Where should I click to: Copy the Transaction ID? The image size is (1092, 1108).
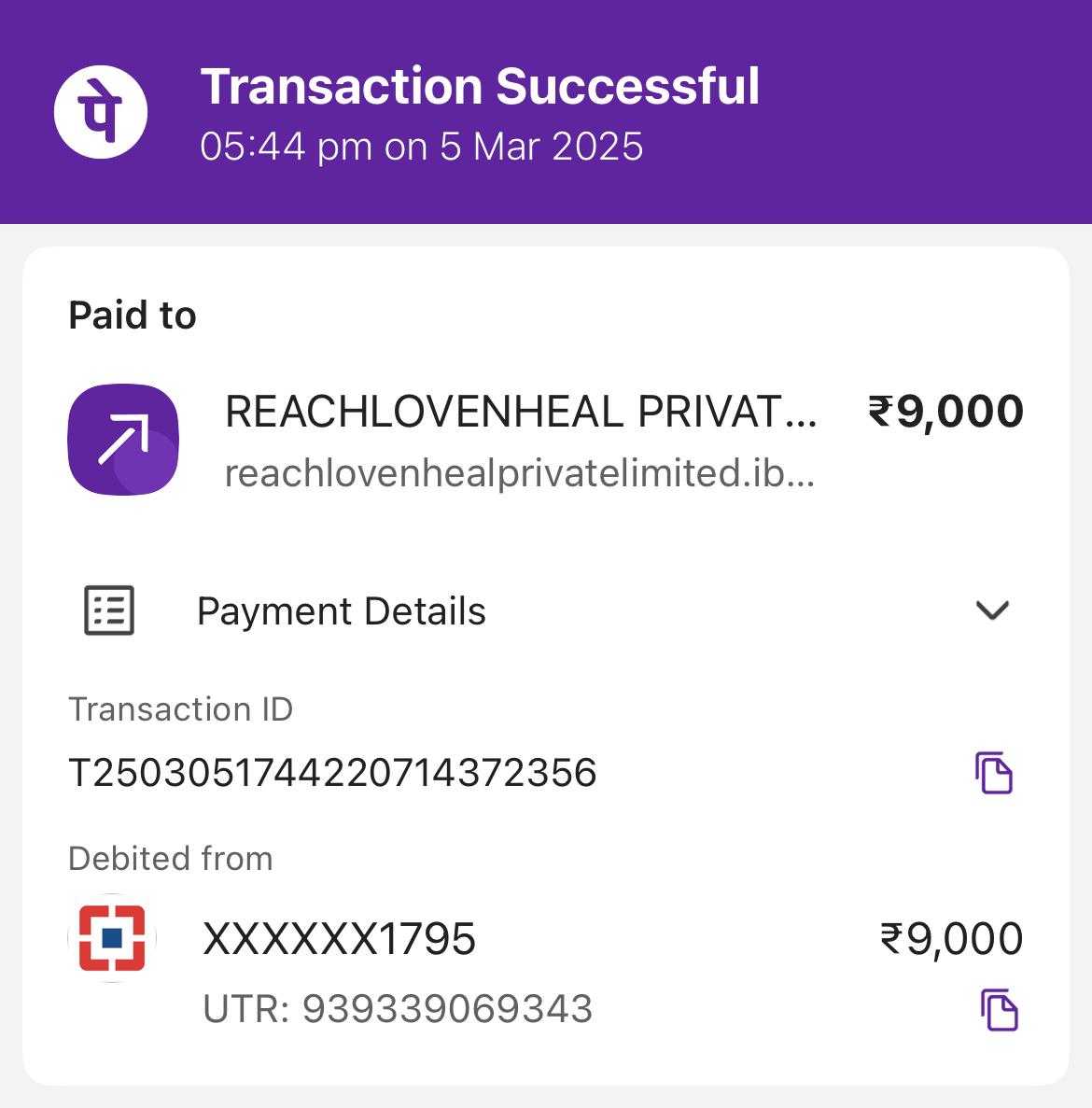(x=994, y=772)
